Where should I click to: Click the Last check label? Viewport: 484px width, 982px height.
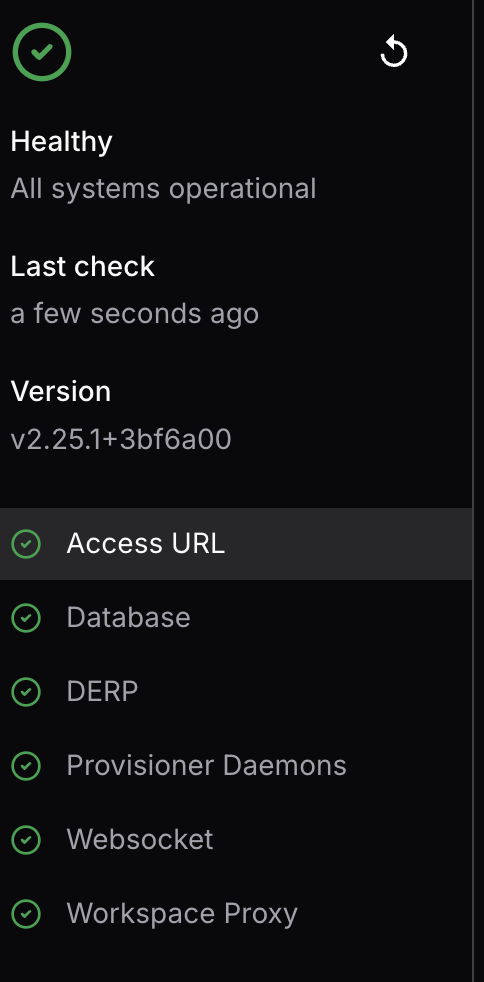82,266
